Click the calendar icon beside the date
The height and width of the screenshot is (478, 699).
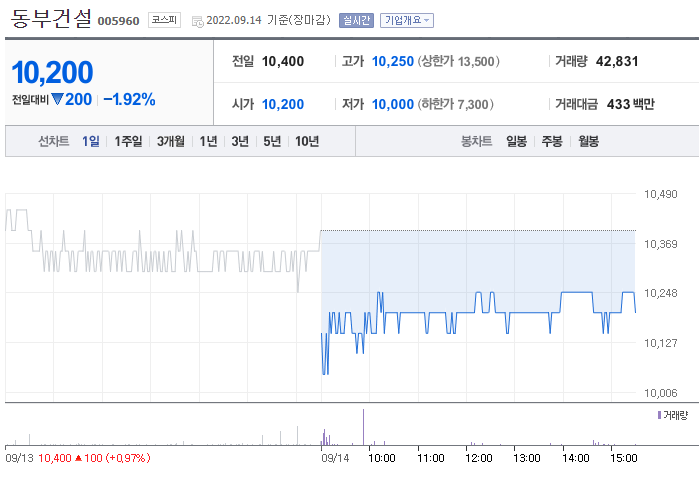[x=197, y=21]
